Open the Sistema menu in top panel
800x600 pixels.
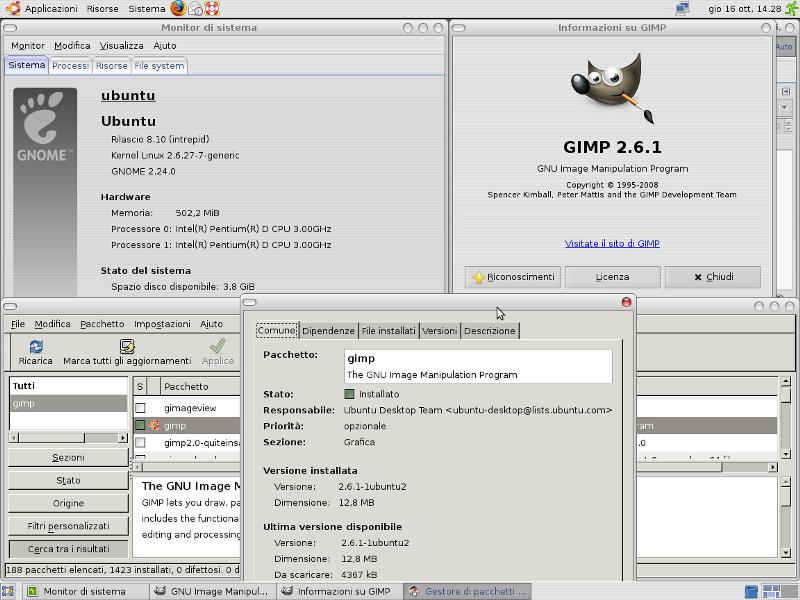click(146, 9)
